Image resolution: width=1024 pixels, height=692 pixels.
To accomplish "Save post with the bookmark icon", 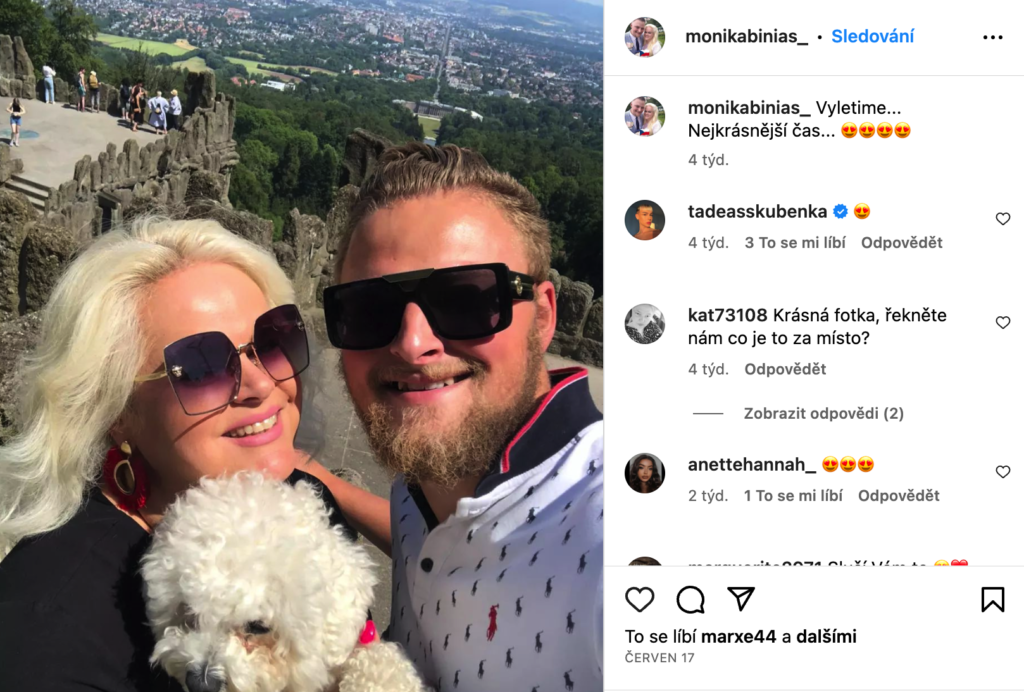I will click(993, 599).
